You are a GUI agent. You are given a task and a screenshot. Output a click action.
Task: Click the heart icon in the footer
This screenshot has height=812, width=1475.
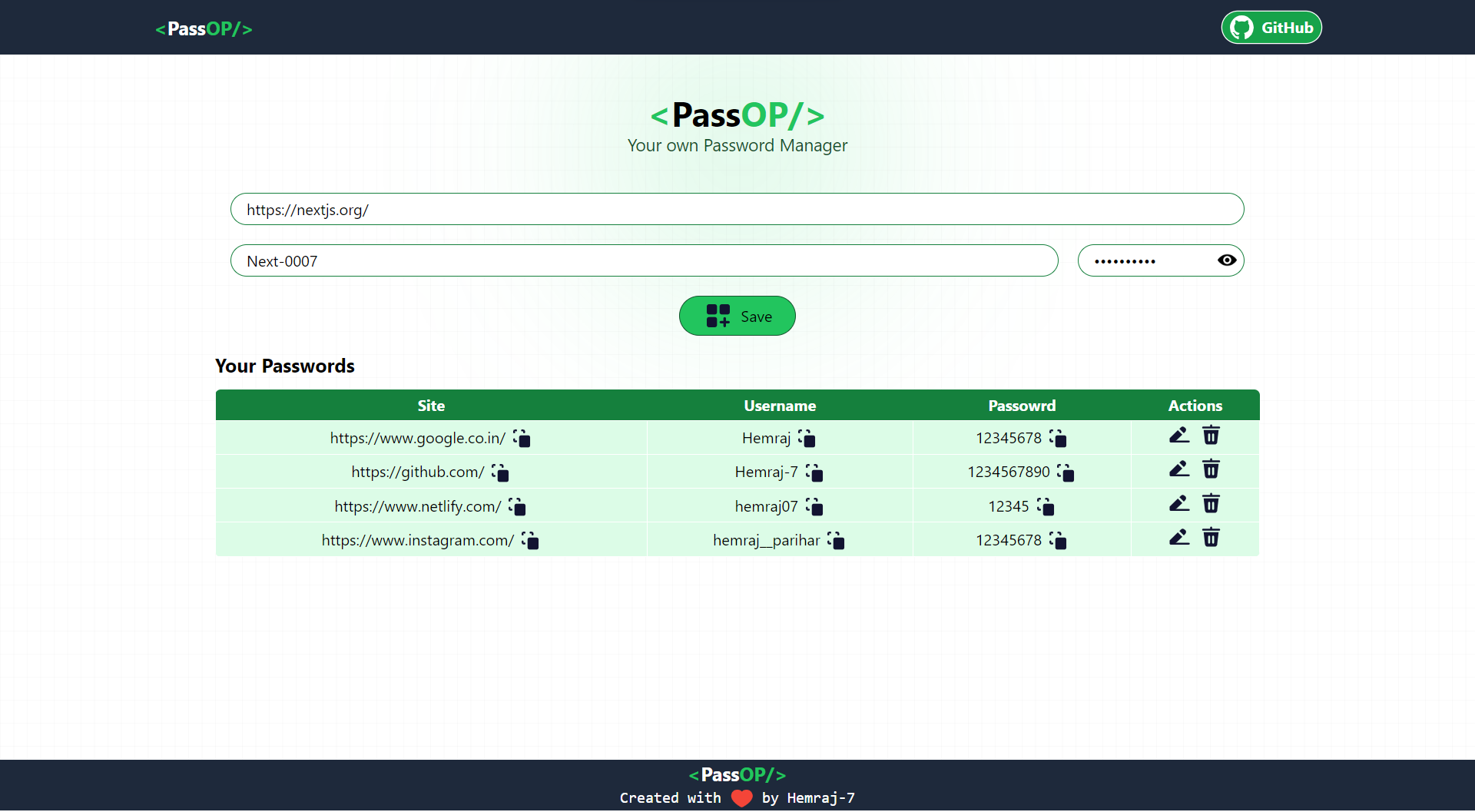click(742, 798)
